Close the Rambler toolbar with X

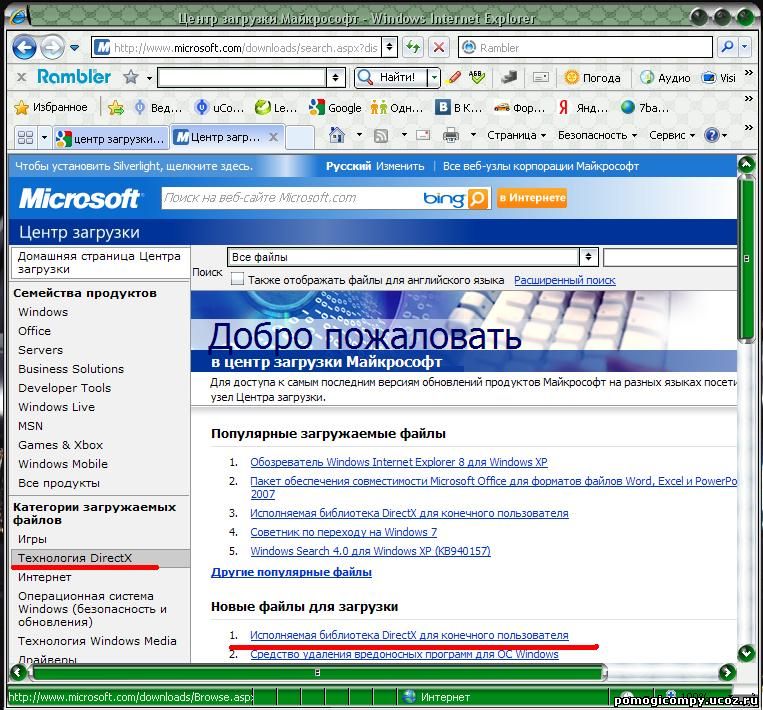point(21,77)
